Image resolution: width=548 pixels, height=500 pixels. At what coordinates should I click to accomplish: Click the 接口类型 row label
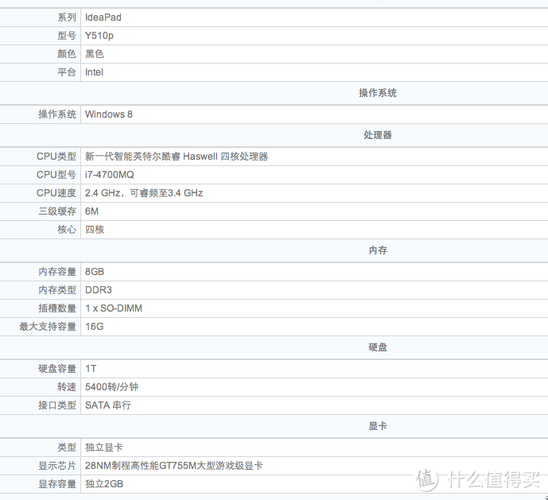point(57,405)
